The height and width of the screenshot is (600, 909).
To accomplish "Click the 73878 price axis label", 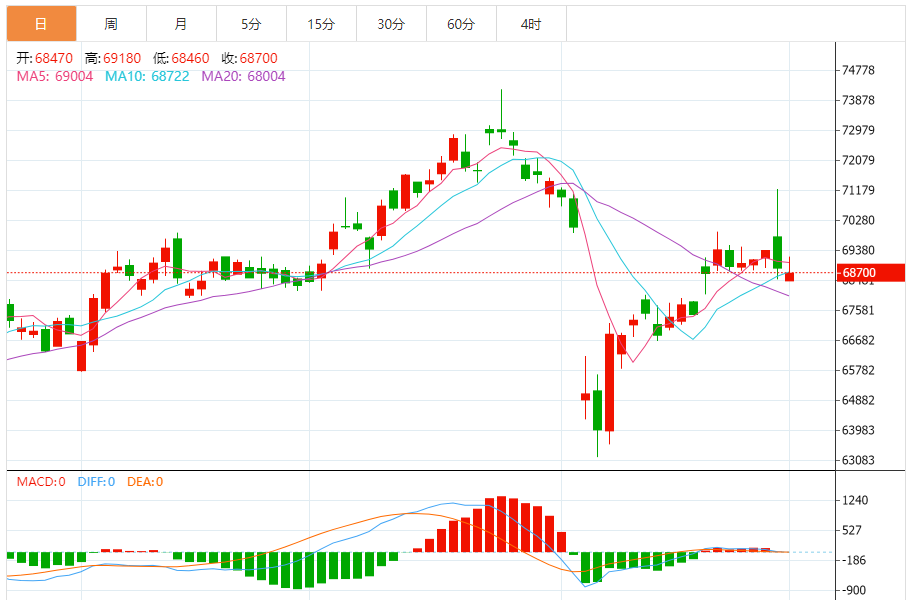I will point(858,100).
